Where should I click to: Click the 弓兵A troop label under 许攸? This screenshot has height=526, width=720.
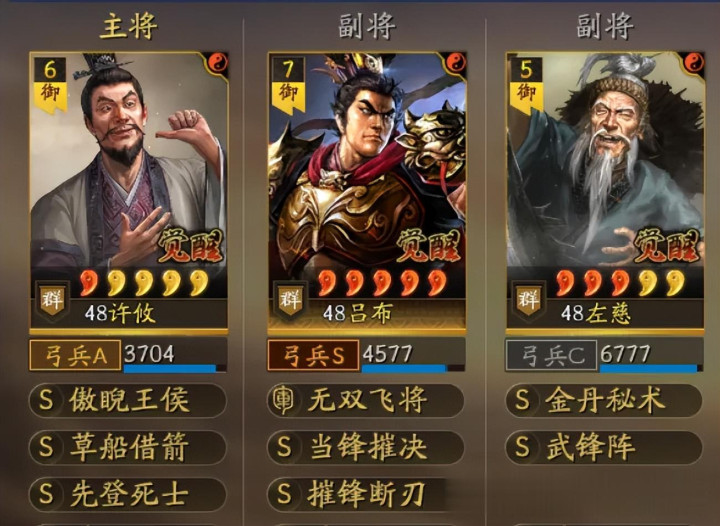(75, 355)
